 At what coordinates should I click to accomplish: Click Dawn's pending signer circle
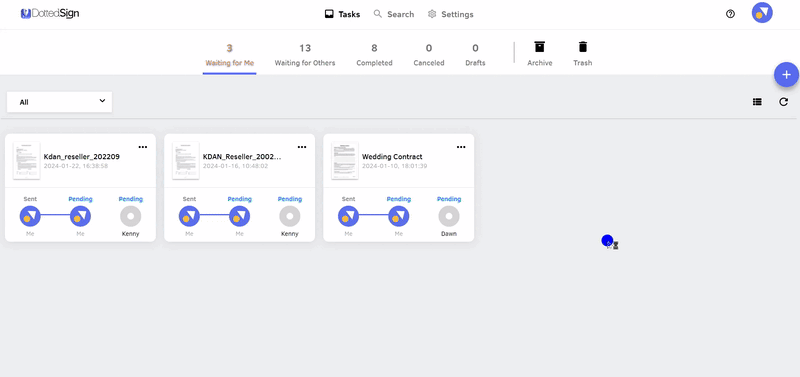point(449,216)
